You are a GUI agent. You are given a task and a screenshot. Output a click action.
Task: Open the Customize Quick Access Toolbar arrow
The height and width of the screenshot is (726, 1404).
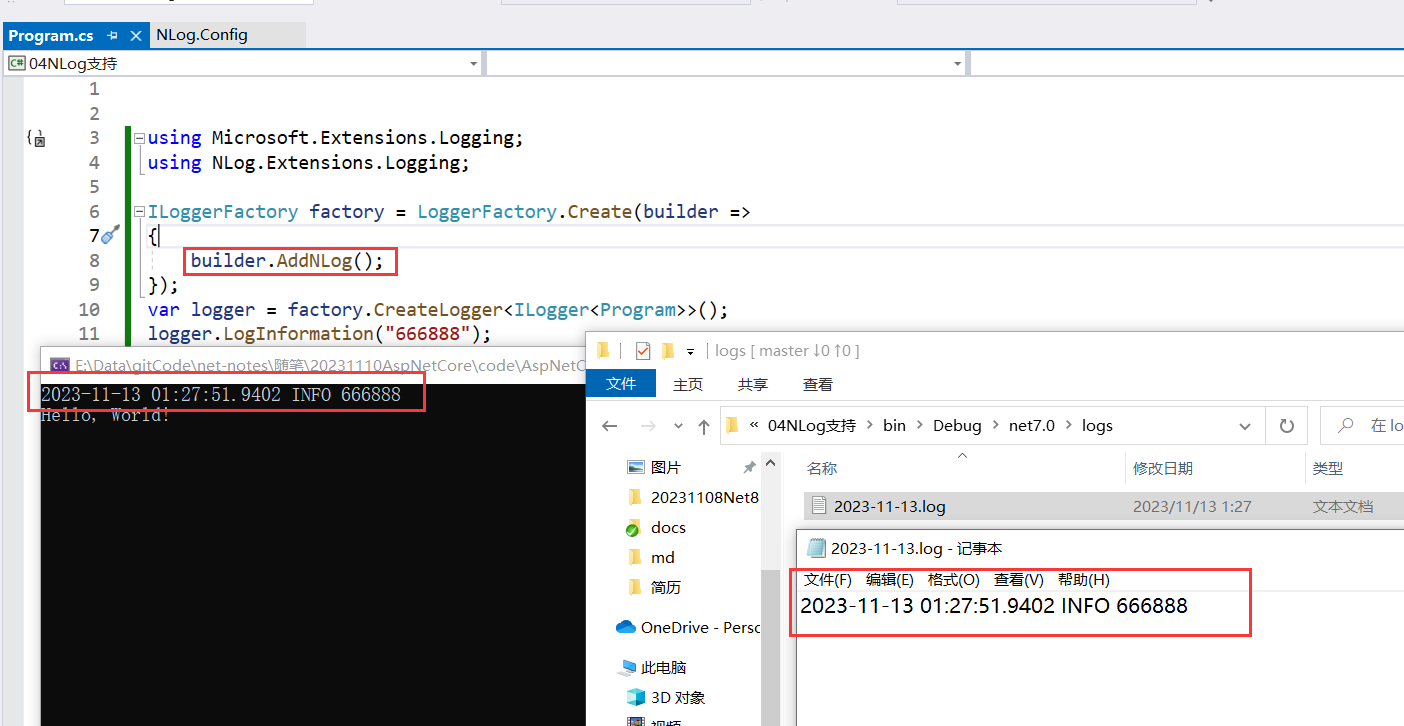click(x=690, y=351)
